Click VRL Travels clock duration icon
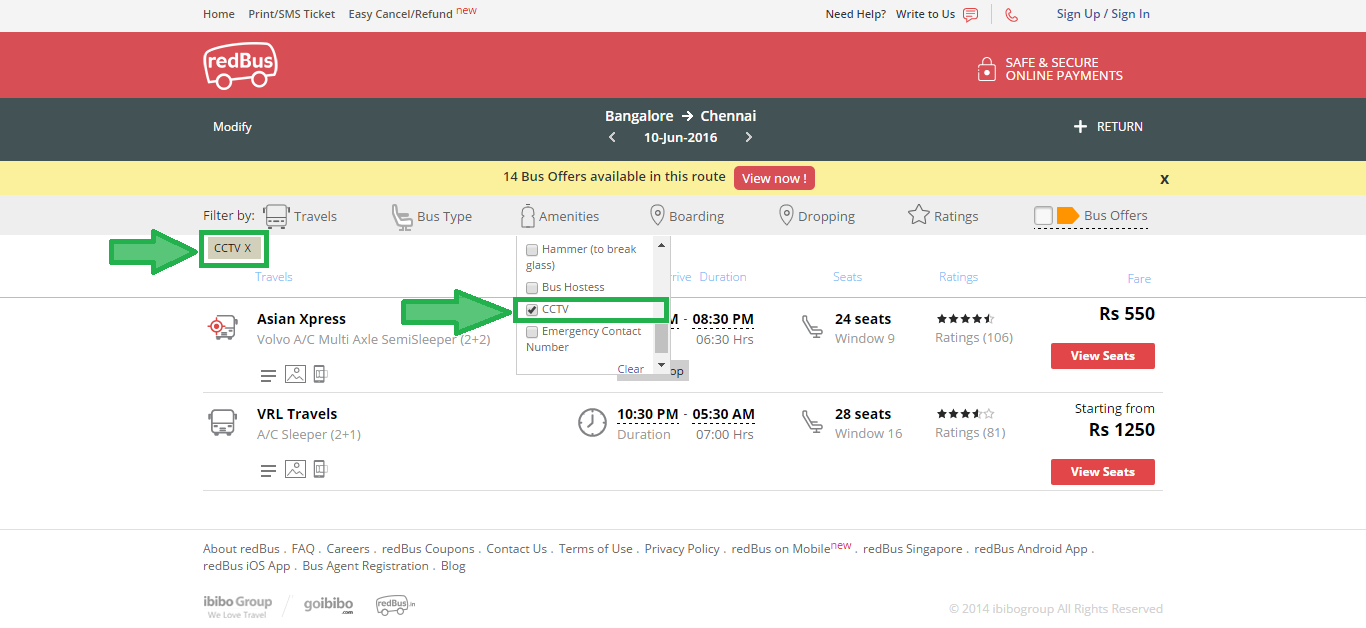 [x=593, y=422]
